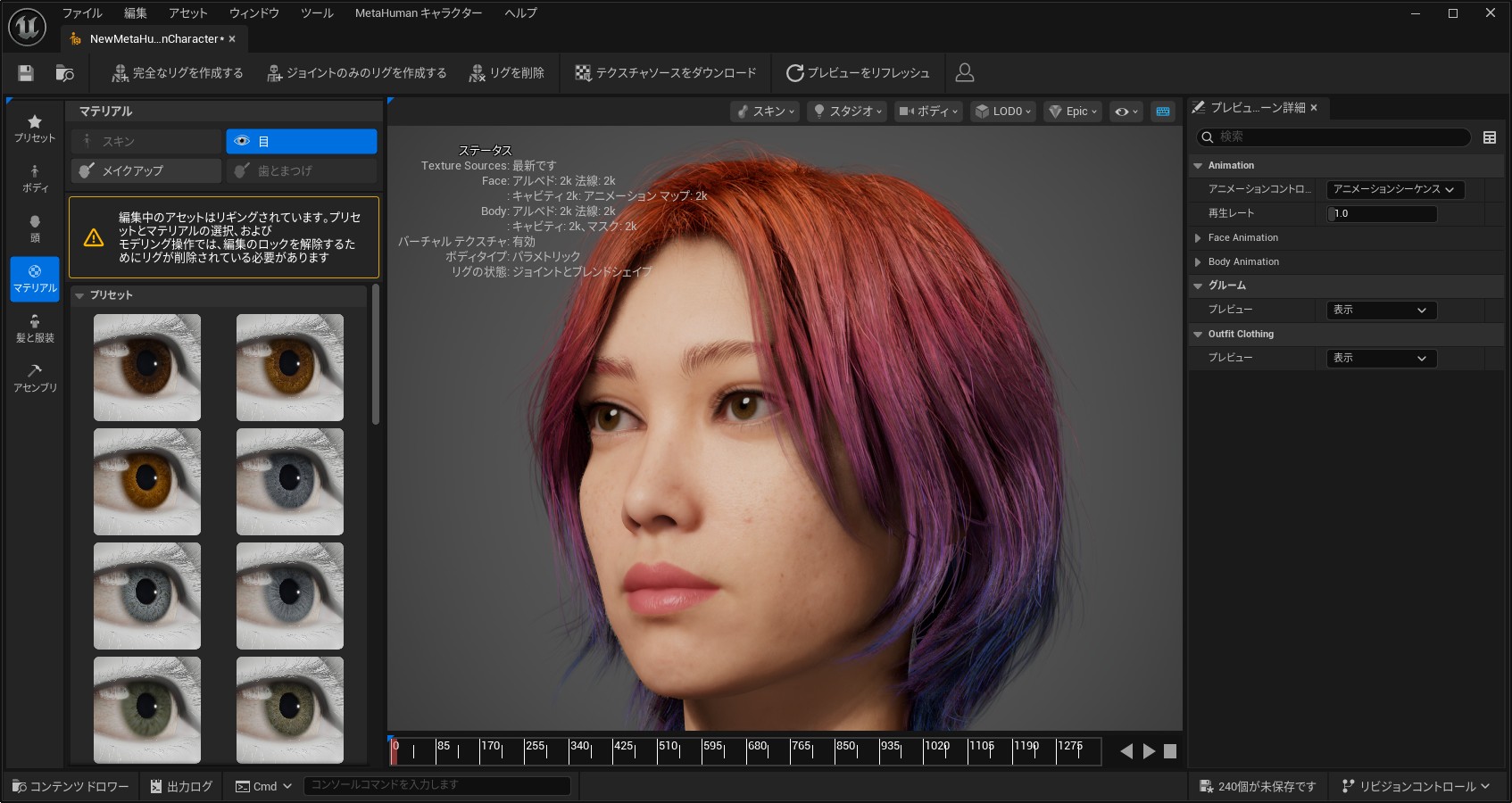Toggle the keyboard shortcuts viewport button
The height and width of the screenshot is (803, 1512).
1162,112
